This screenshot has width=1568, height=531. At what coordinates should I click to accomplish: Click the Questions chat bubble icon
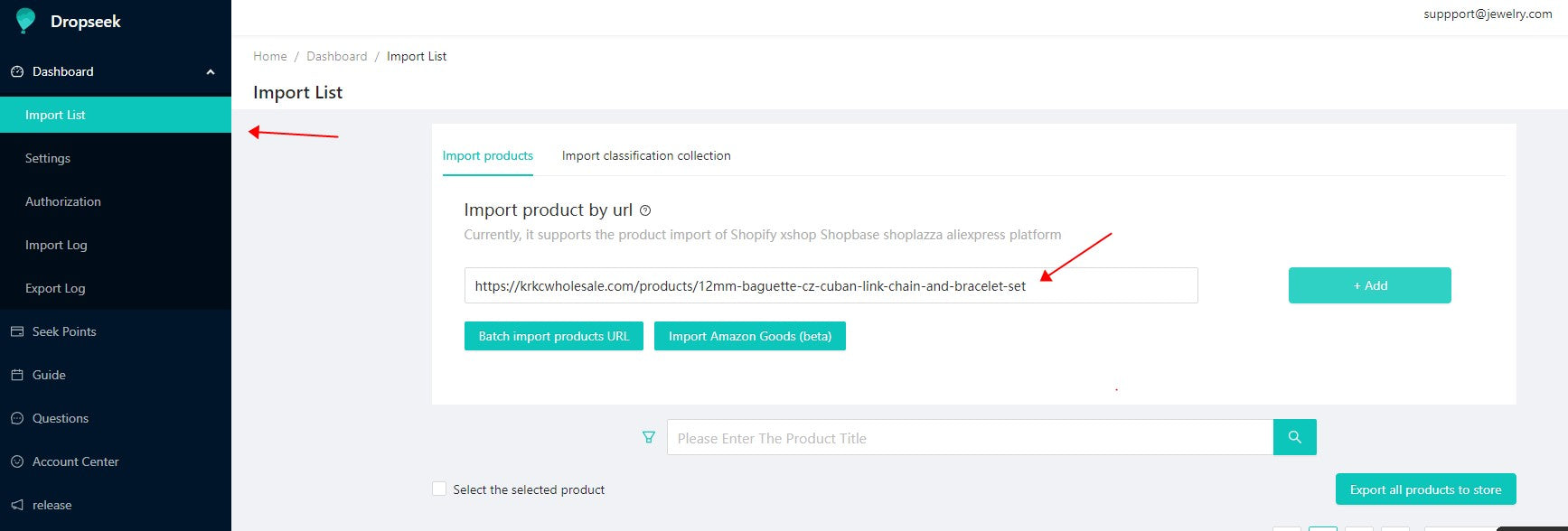pyautogui.click(x=16, y=418)
